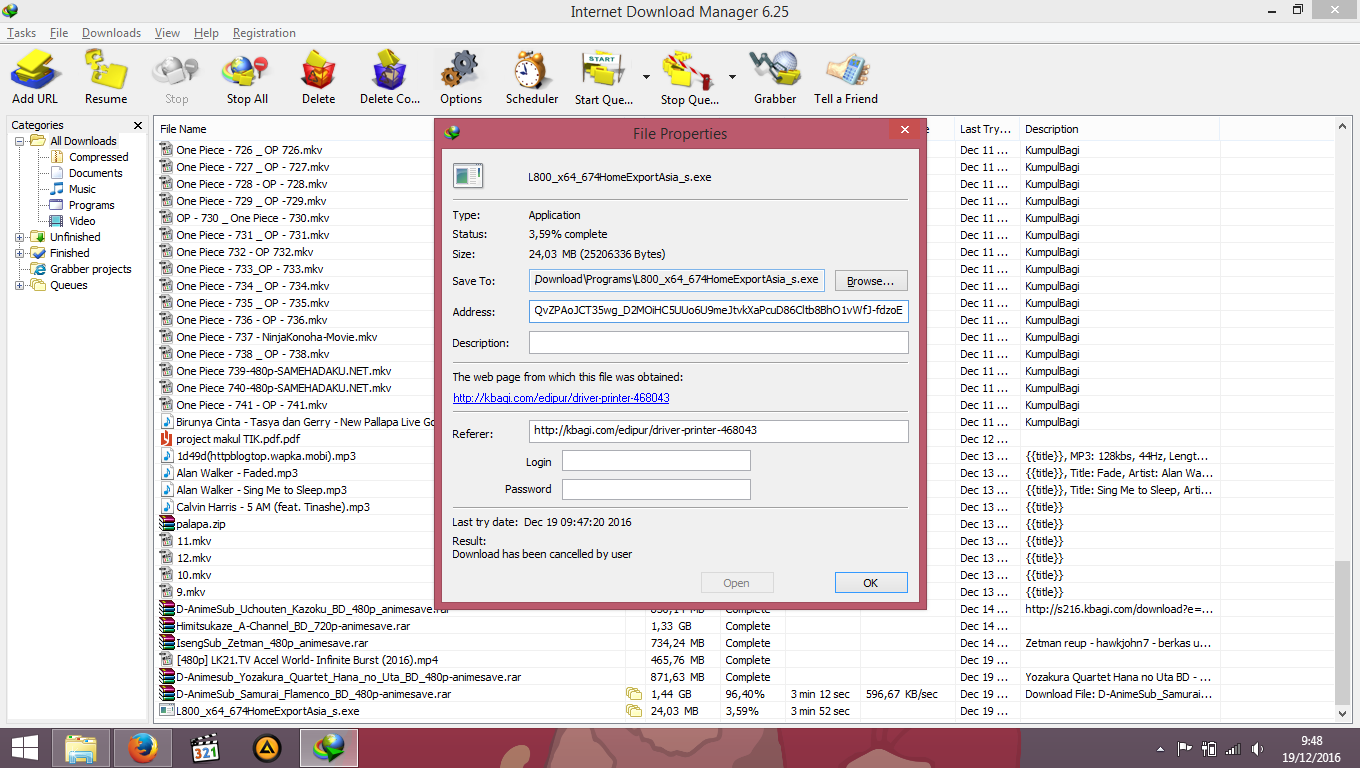This screenshot has width=1360, height=768.
Task: Open the View menu
Action: click(x=167, y=33)
